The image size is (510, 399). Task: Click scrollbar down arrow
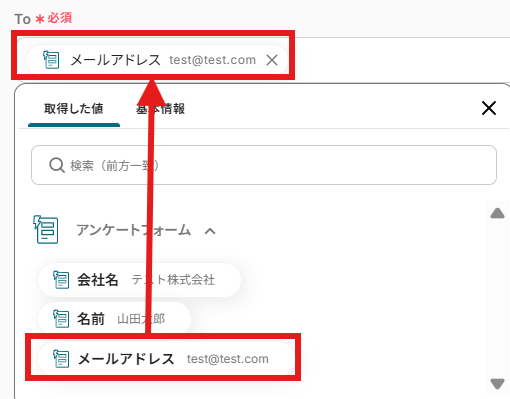[497, 383]
